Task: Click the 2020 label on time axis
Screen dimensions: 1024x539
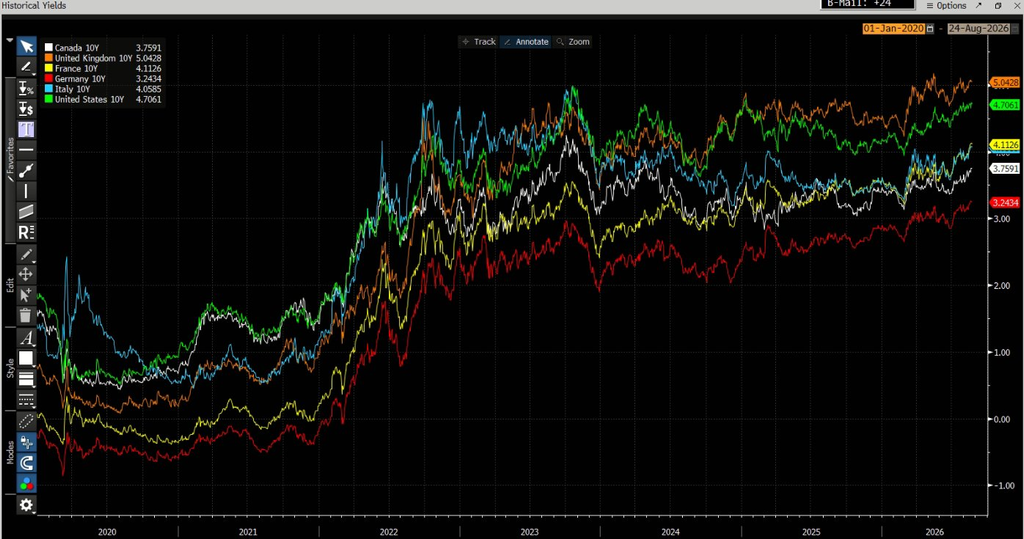Action: pyautogui.click(x=107, y=532)
